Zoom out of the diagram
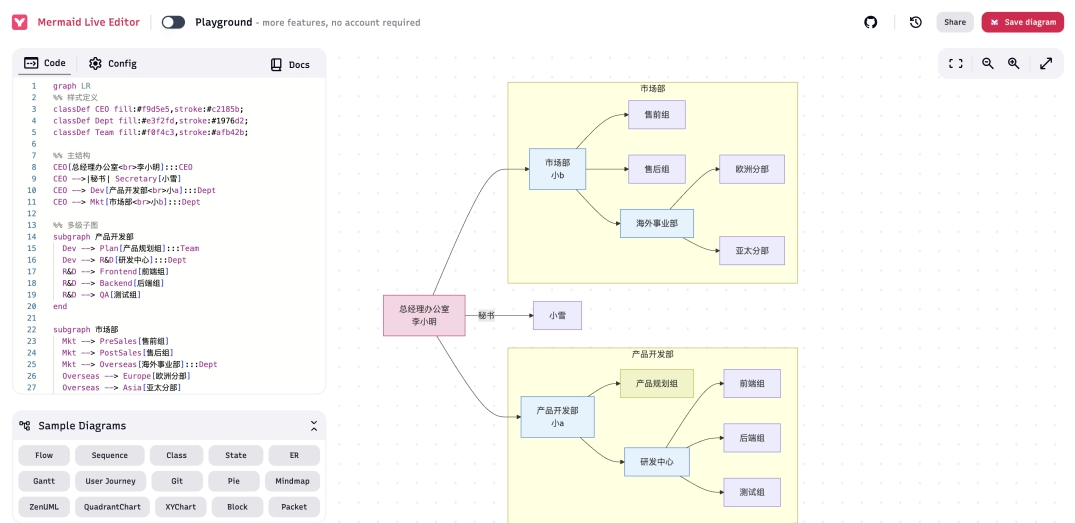This screenshot has height=523, width=1075. point(987,63)
